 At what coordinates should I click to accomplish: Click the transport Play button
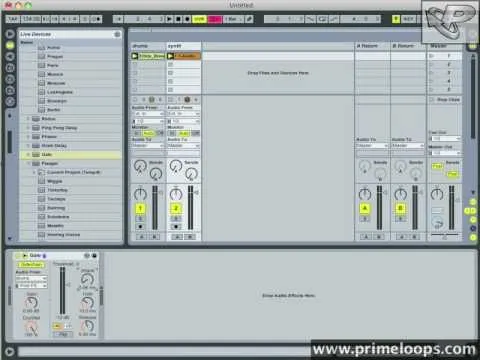coord(169,19)
